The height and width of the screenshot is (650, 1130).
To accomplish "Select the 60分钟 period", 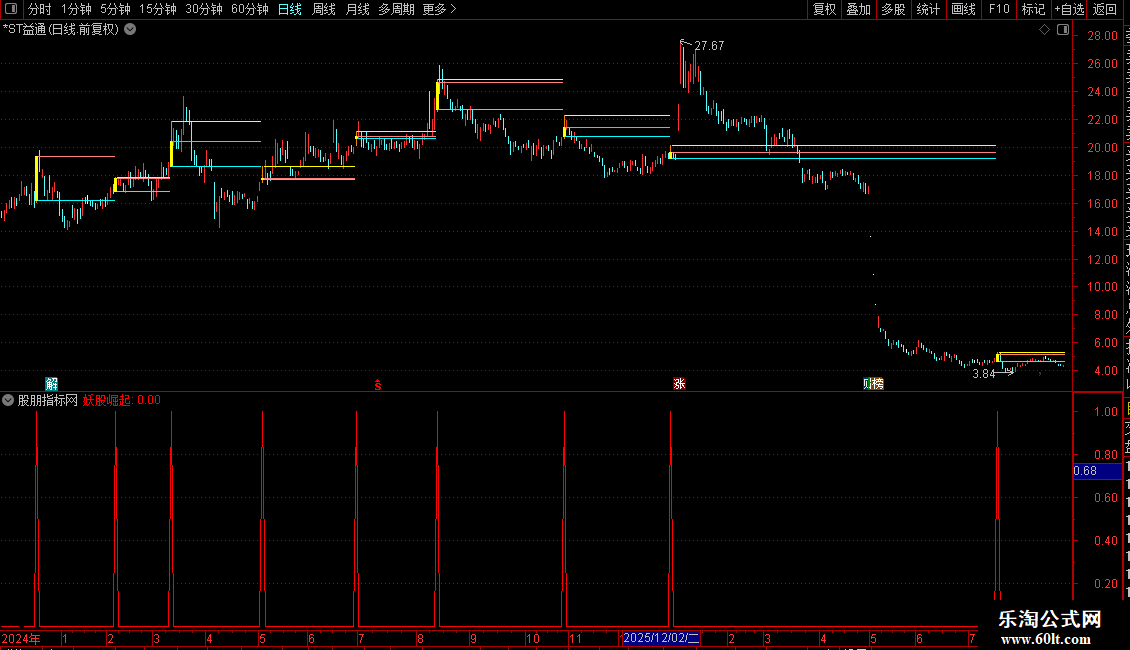I will [x=249, y=9].
